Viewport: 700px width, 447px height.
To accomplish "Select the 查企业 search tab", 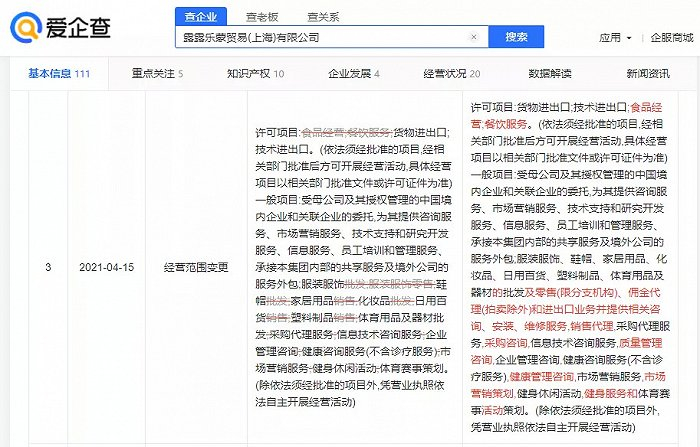I will click(x=201, y=17).
